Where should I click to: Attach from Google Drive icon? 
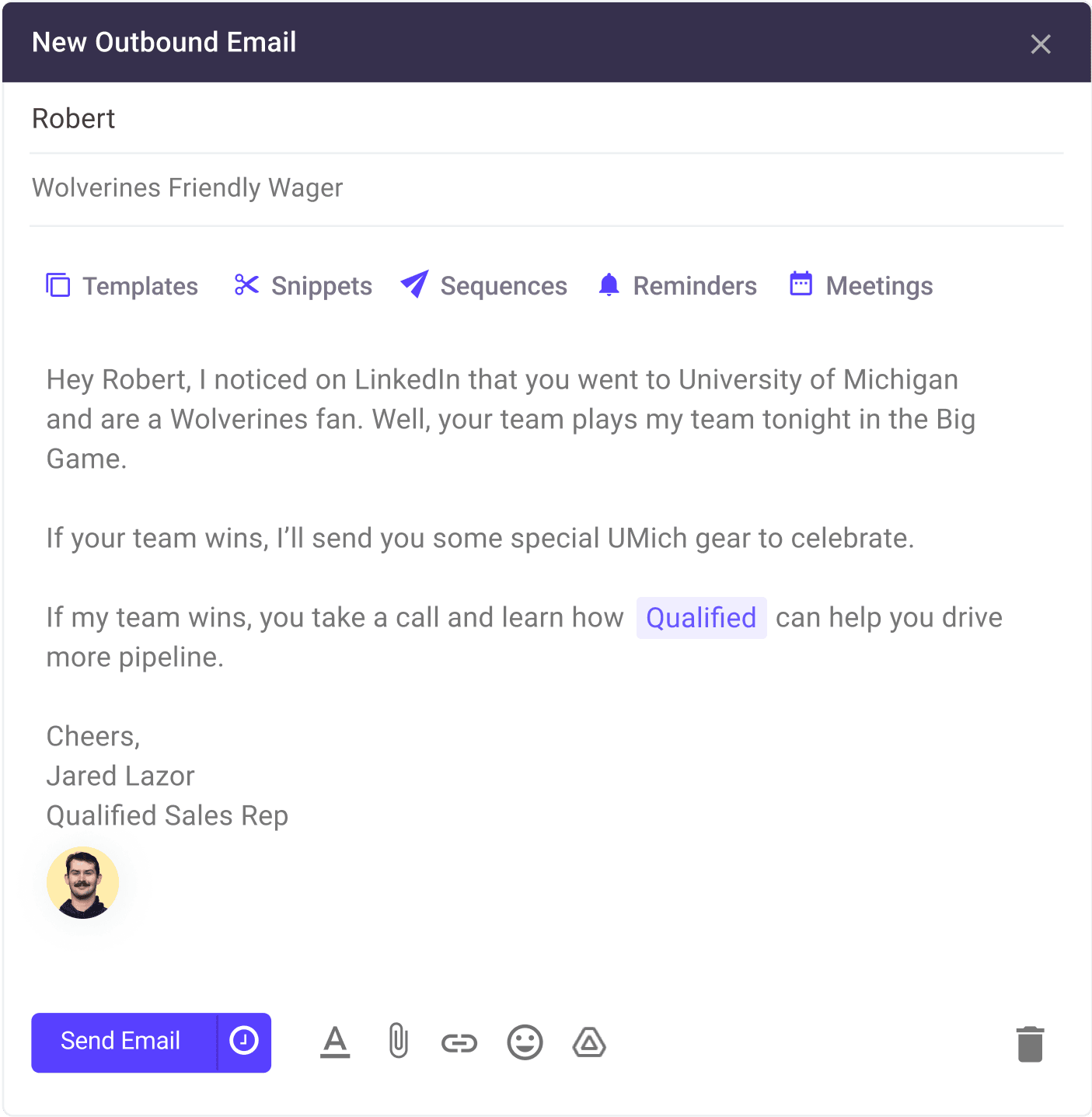[589, 1043]
